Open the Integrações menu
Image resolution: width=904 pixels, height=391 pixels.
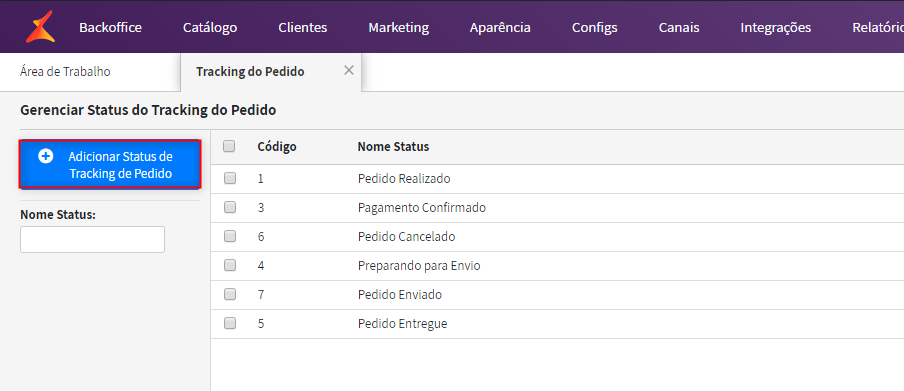(x=775, y=27)
